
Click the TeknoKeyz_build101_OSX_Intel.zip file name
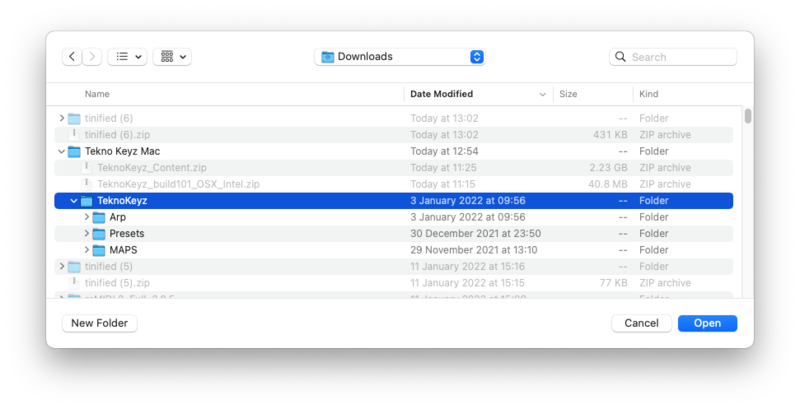[x=179, y=184]
